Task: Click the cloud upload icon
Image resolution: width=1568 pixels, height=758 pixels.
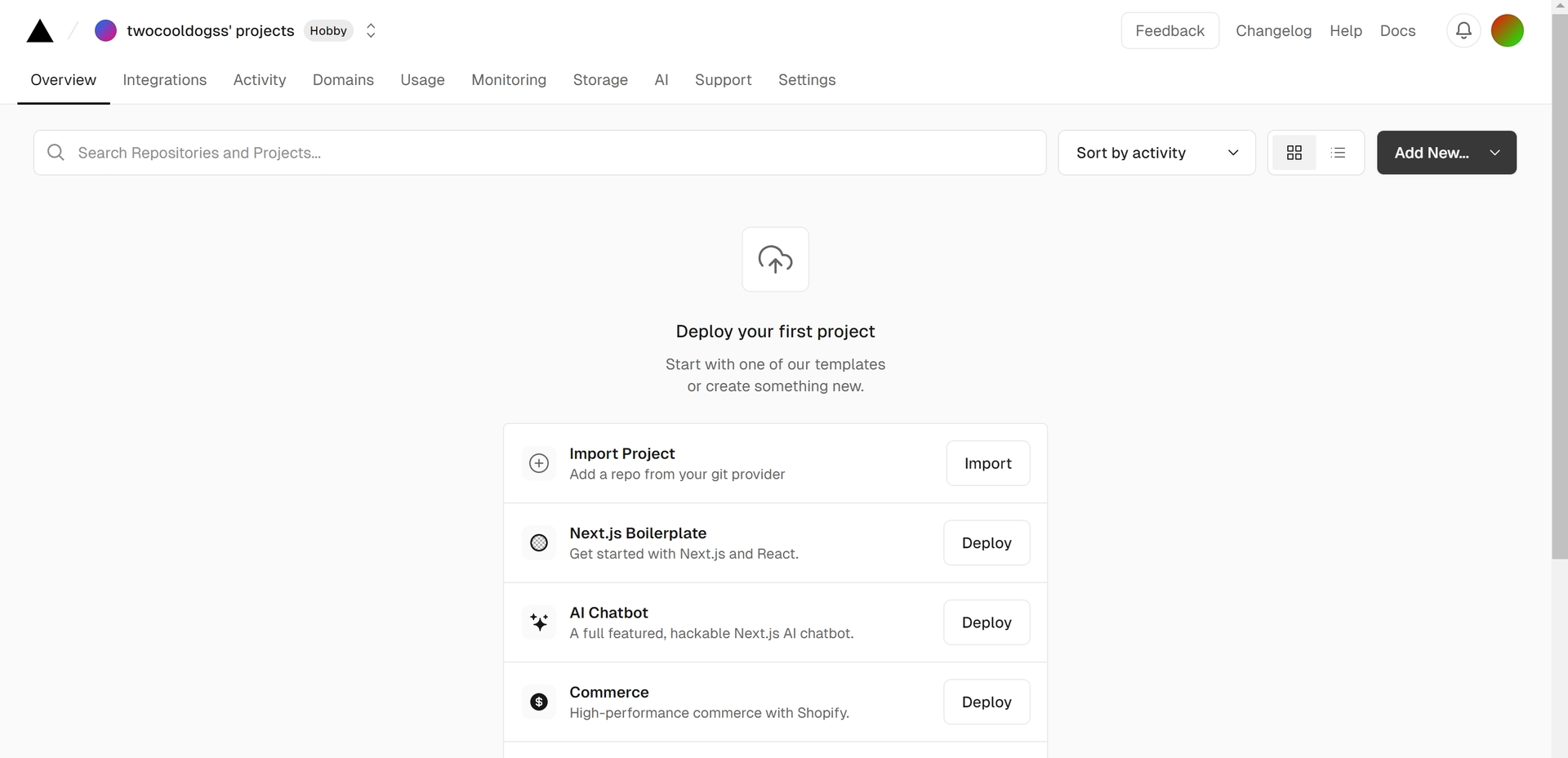Action: point(775,260)
